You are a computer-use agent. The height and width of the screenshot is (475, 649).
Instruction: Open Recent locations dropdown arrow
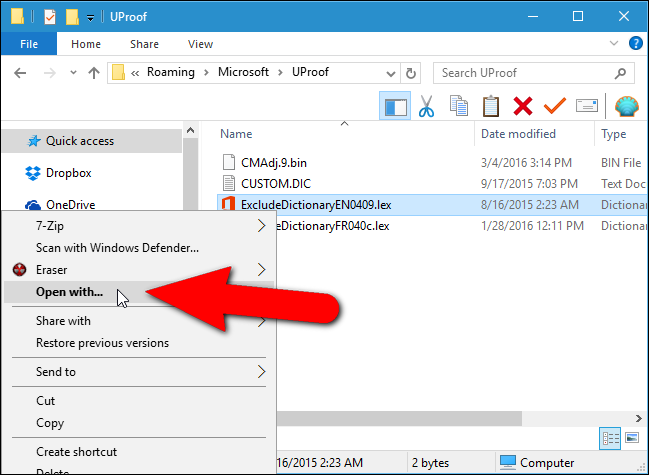[73, 73]
